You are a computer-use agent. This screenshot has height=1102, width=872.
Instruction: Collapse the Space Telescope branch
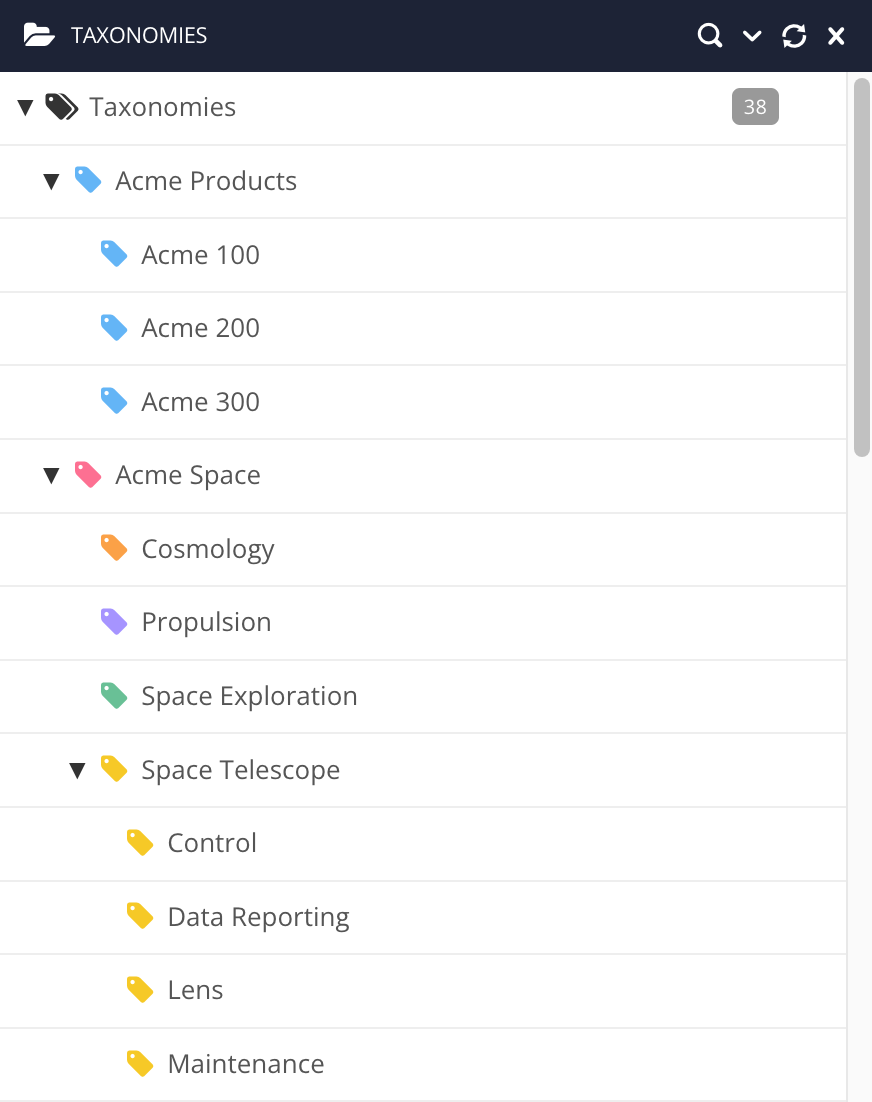point(77,769)
